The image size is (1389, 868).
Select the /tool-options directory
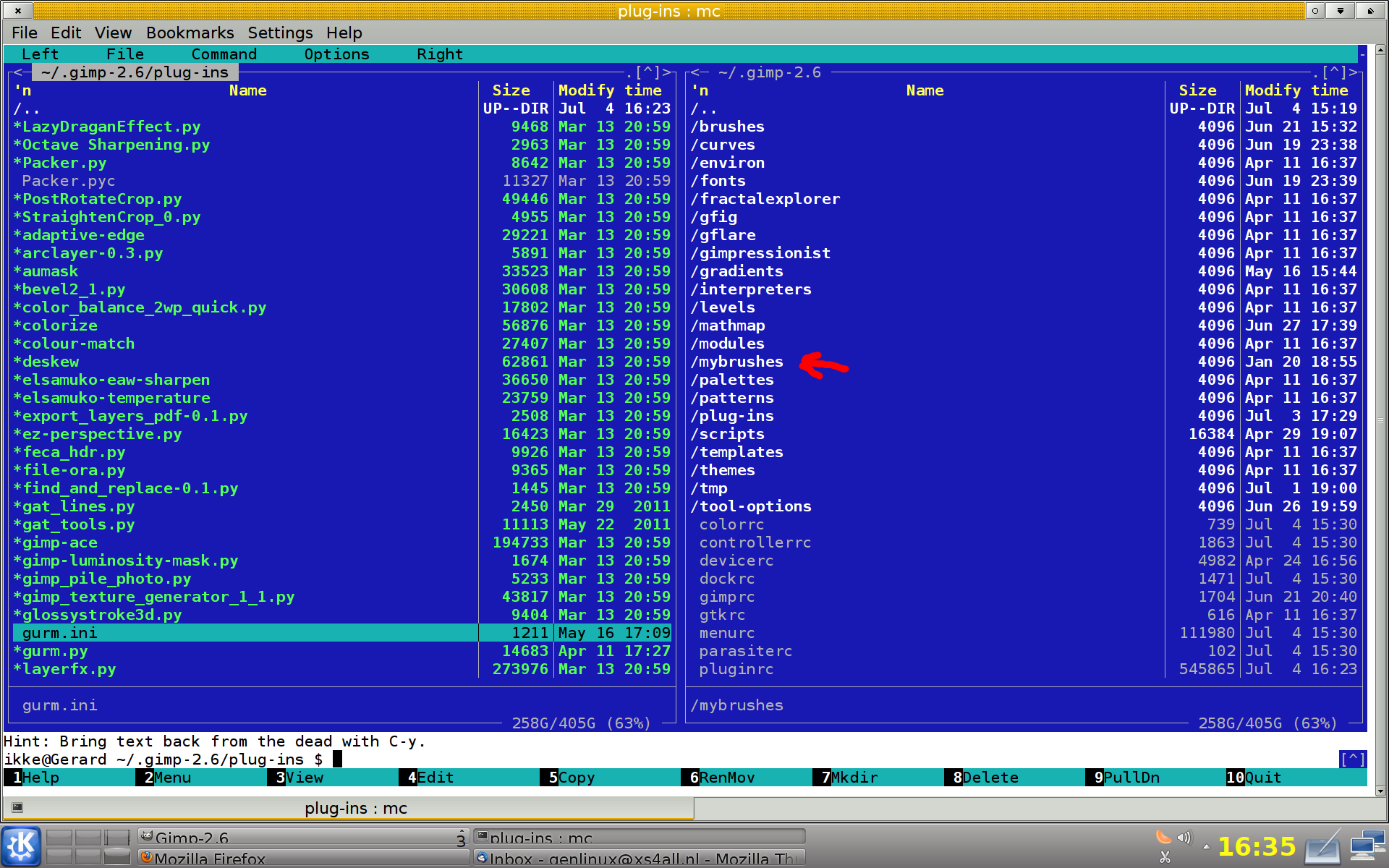pyautogui.click(x=751, y=506)
